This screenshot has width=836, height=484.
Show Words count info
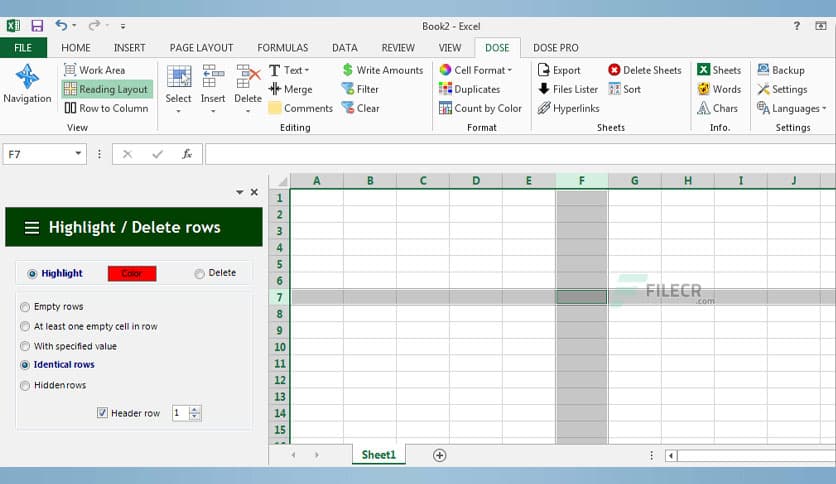(719, 89)
